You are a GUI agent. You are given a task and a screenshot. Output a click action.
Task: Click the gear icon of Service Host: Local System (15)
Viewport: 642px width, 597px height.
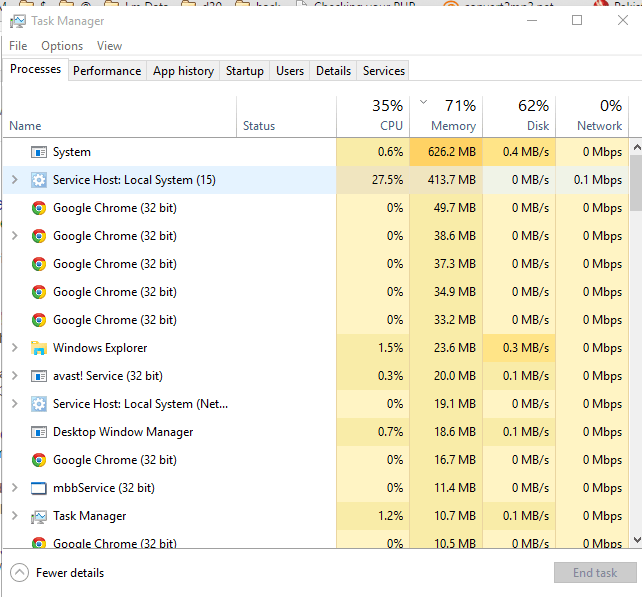tap(39, 180)
